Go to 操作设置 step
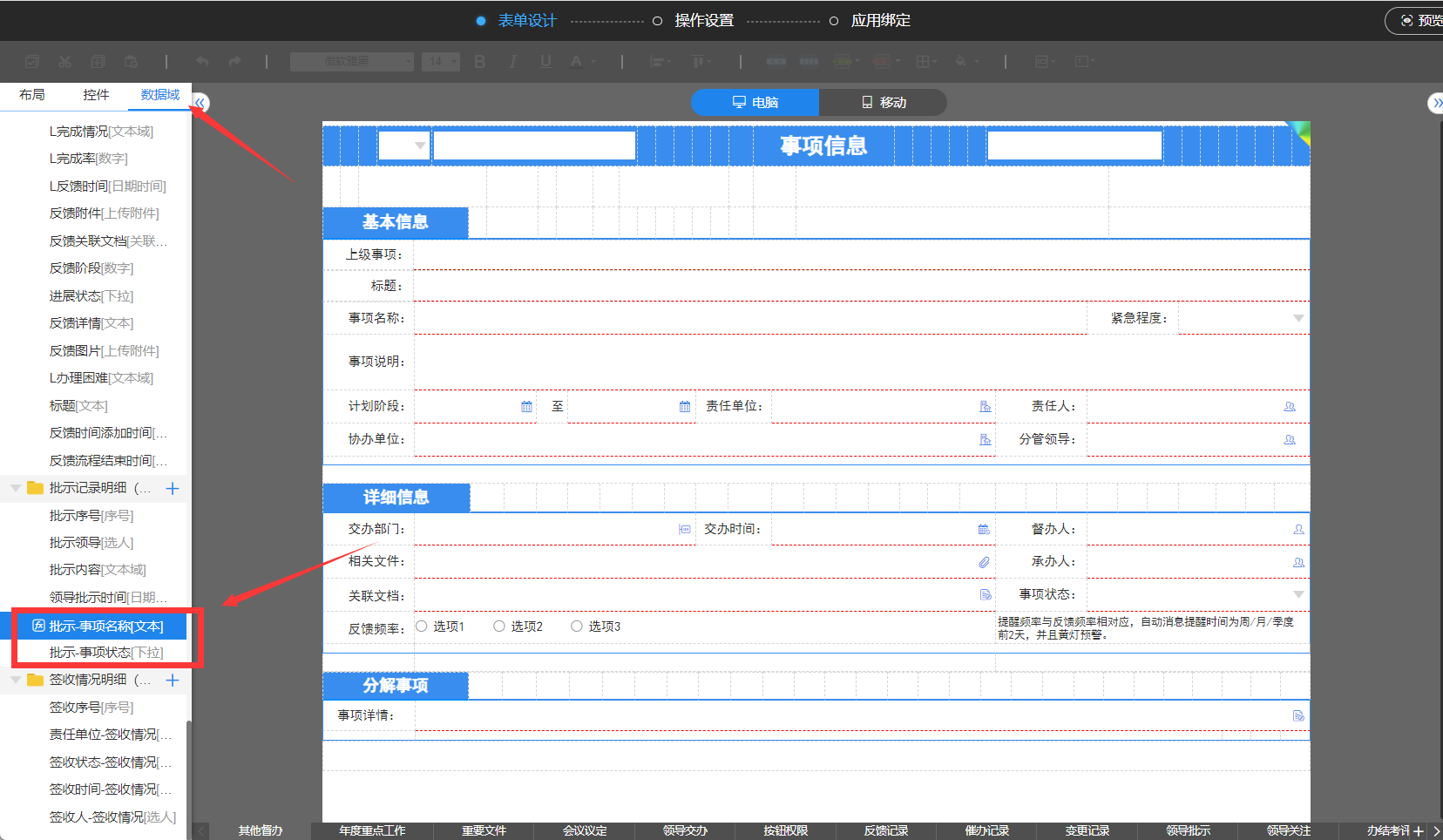 coord(703,21)
